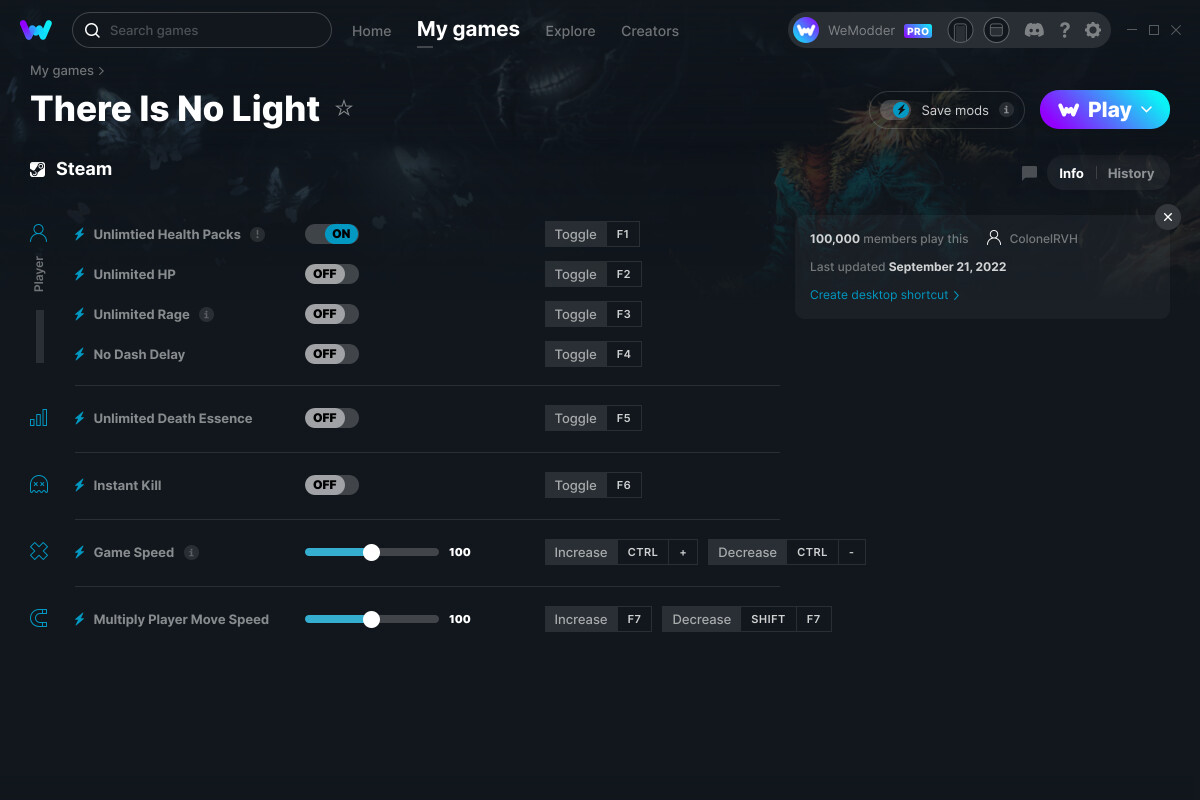Screen dimensions: 1200x800
Task: Adjust the Game Speed slider handle
Action: [372, 552]
